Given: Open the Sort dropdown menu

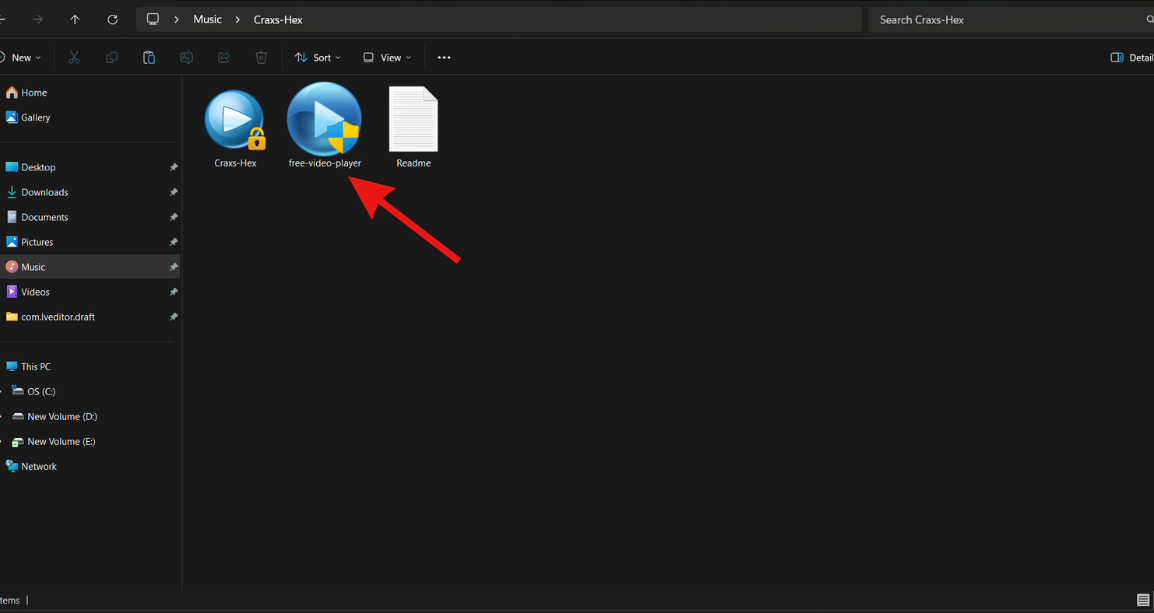Looking at the screenshot, I should coord(317,58).
